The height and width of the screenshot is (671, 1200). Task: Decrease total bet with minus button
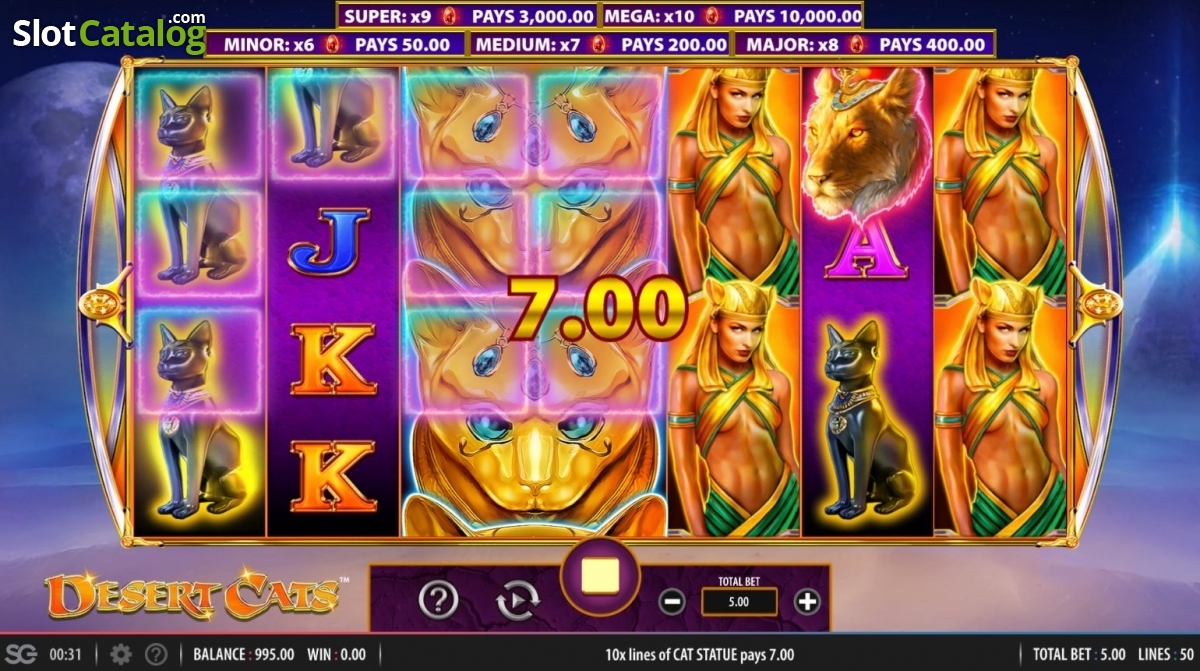(673, 602)
